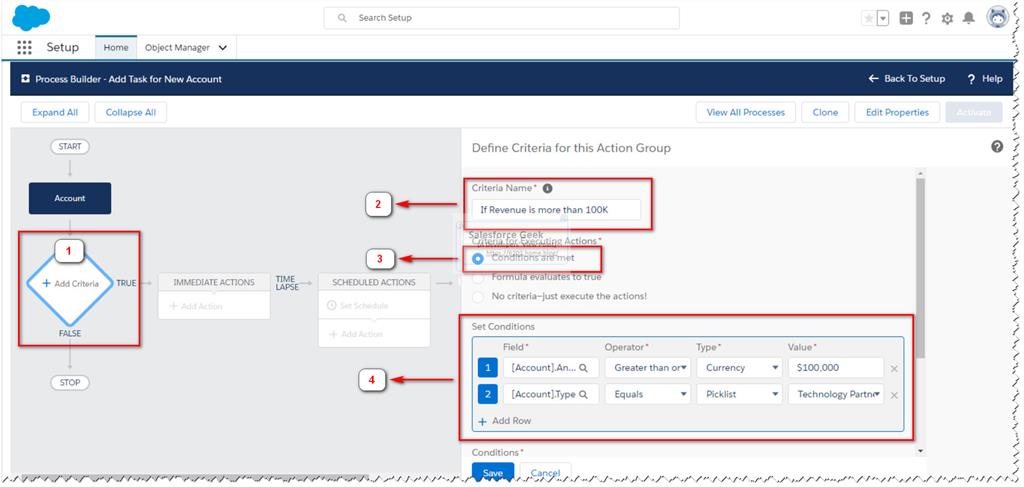Click the favorites star icon
1024x487 pixels.
coord(869,18)
